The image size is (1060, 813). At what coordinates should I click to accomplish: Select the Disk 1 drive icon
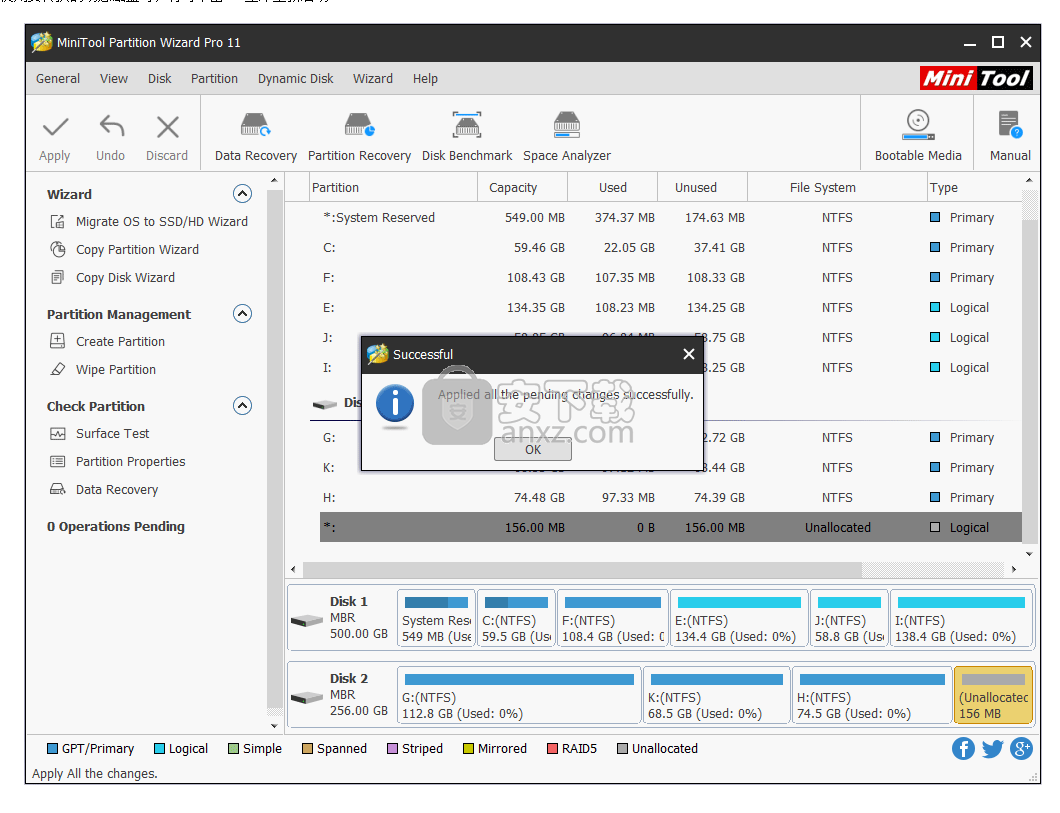308,620
